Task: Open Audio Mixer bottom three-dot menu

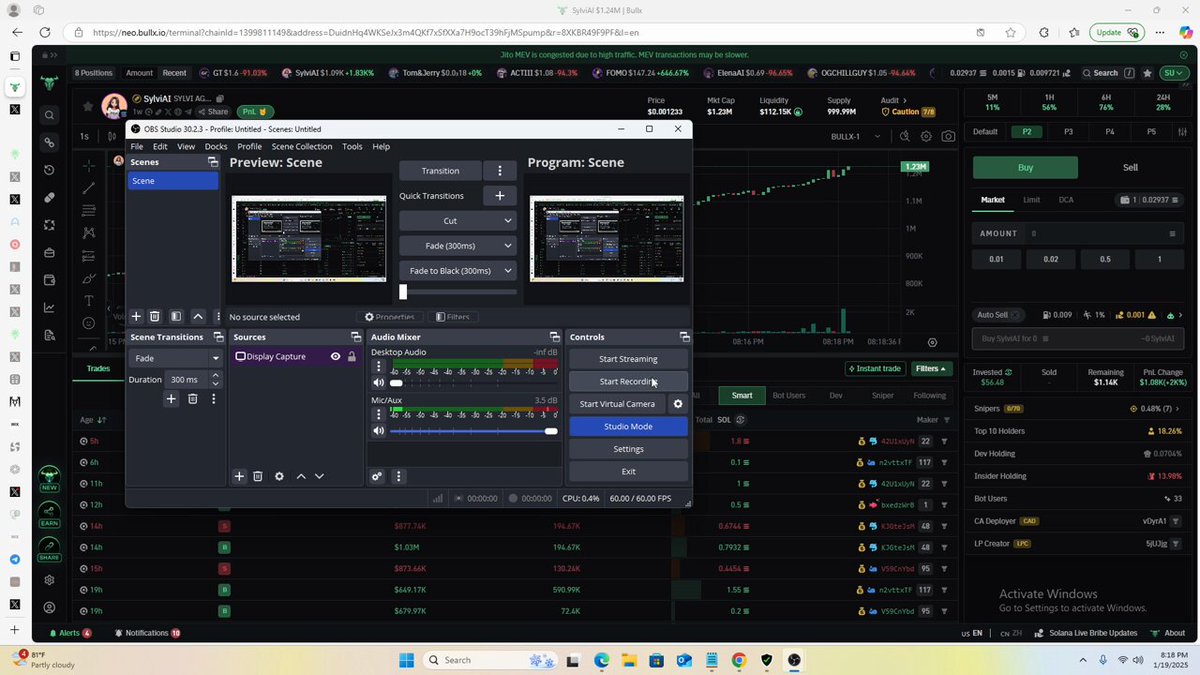Action: click(398, 476)
